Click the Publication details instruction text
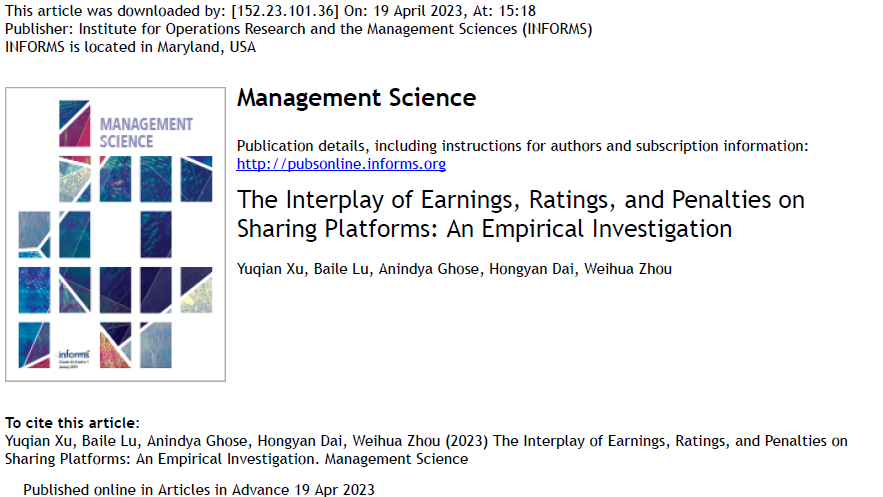 pos(522,146)
